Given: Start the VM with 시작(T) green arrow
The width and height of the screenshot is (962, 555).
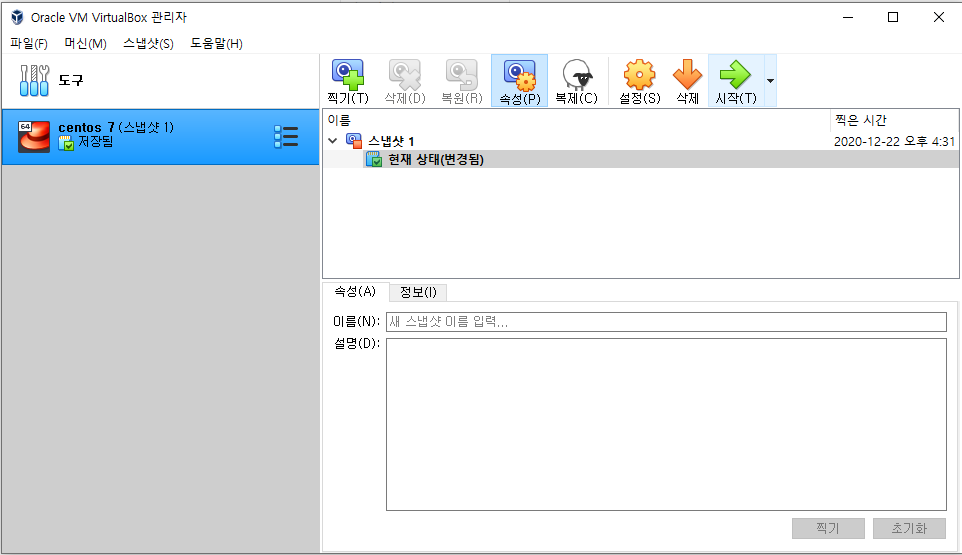Looking at the screenshot, I should 736,74.
